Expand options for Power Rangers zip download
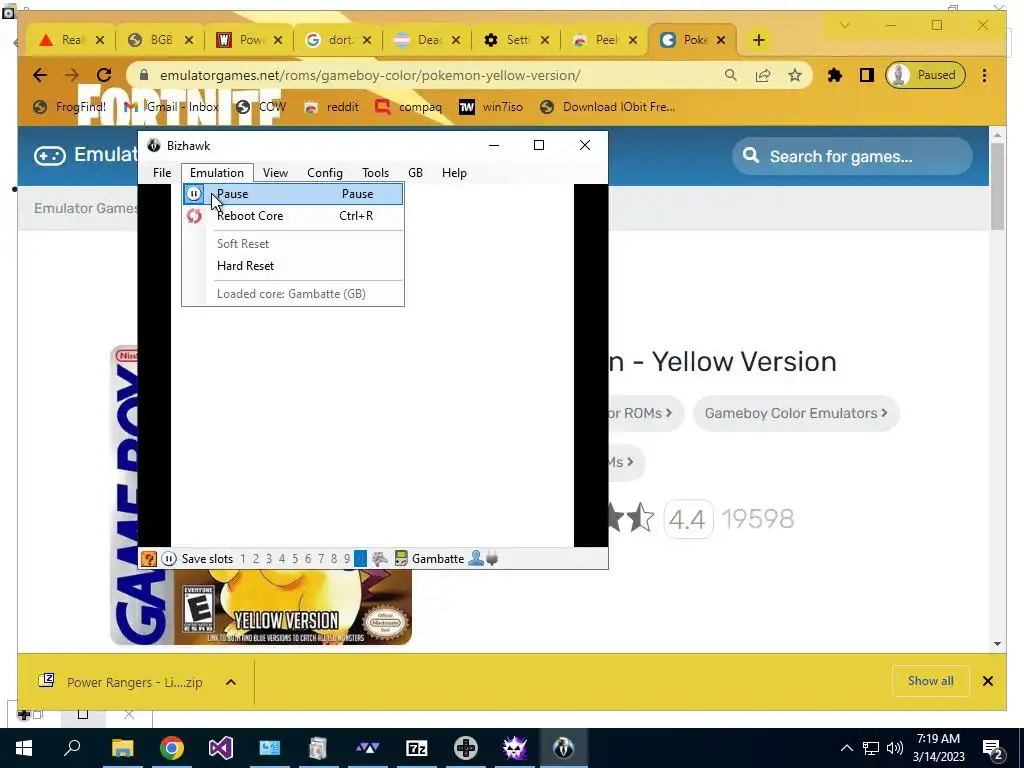Viewport: 1024px width, 768px height. click(231, 682)
